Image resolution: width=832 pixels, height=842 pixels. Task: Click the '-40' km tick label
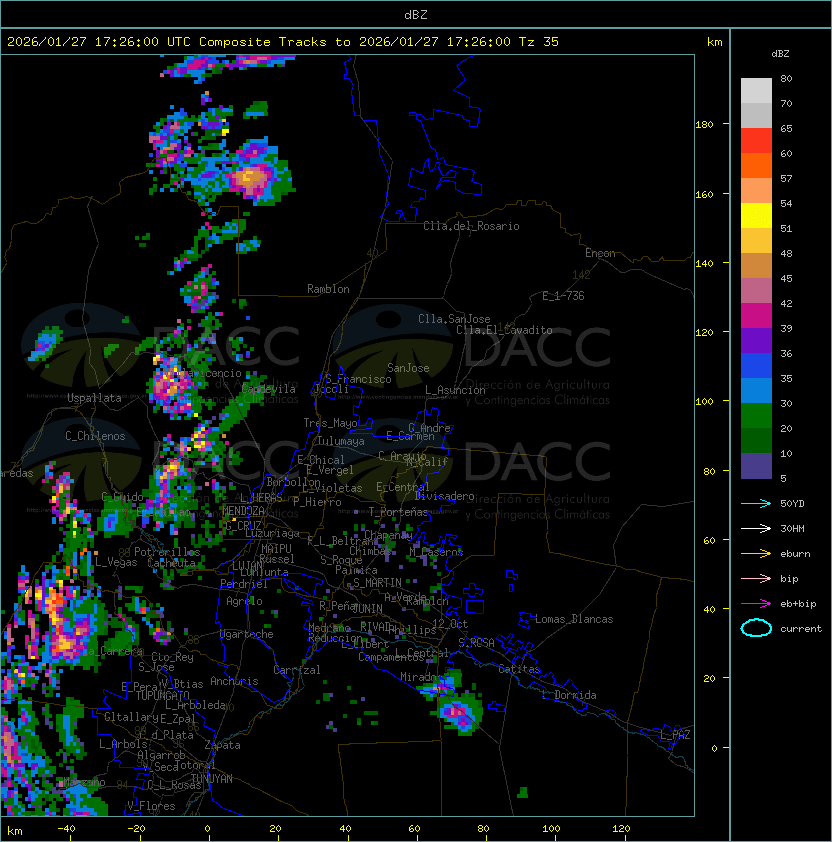click(66, 829)
